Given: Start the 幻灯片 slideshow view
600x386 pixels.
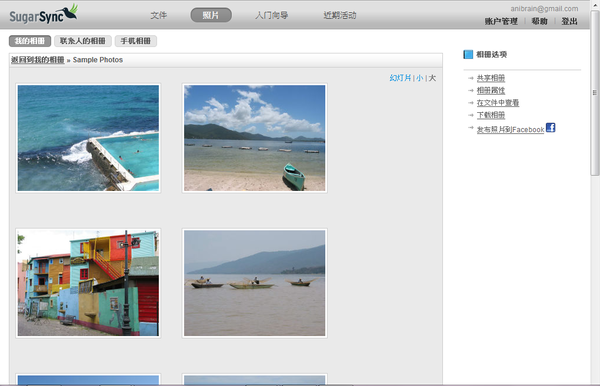Looking at the screenshot, I should click(400, 78).
